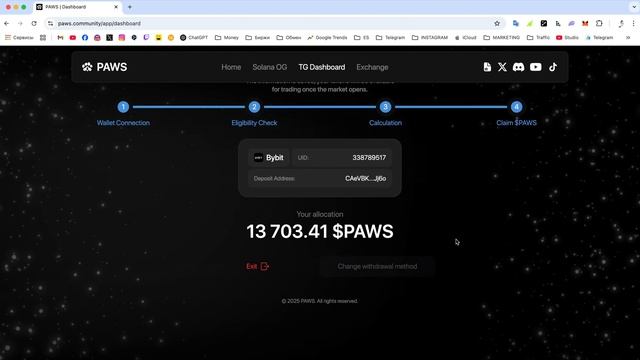Click browser forward arrow
This screenshot has width=640, height=360.
[x=20, y=24]
